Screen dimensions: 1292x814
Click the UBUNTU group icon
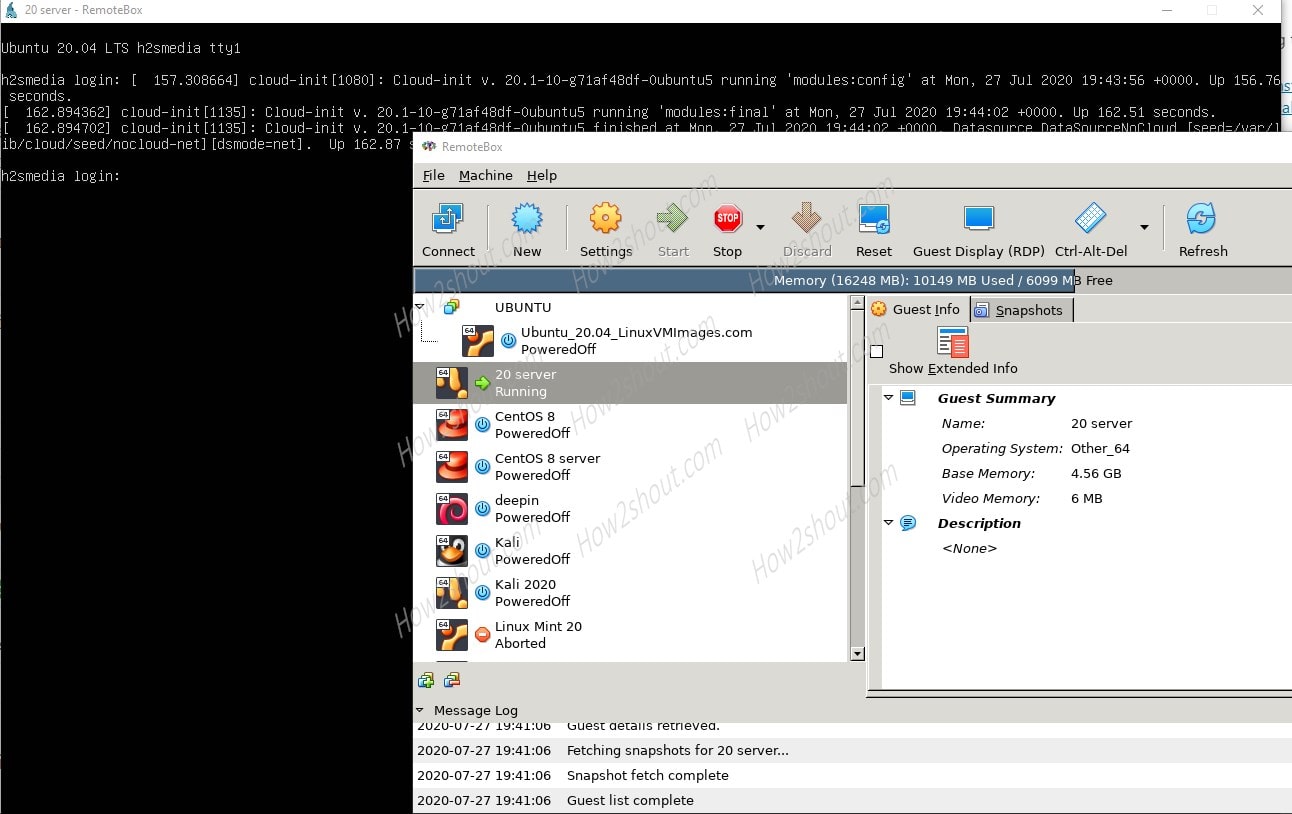[452, 307]
